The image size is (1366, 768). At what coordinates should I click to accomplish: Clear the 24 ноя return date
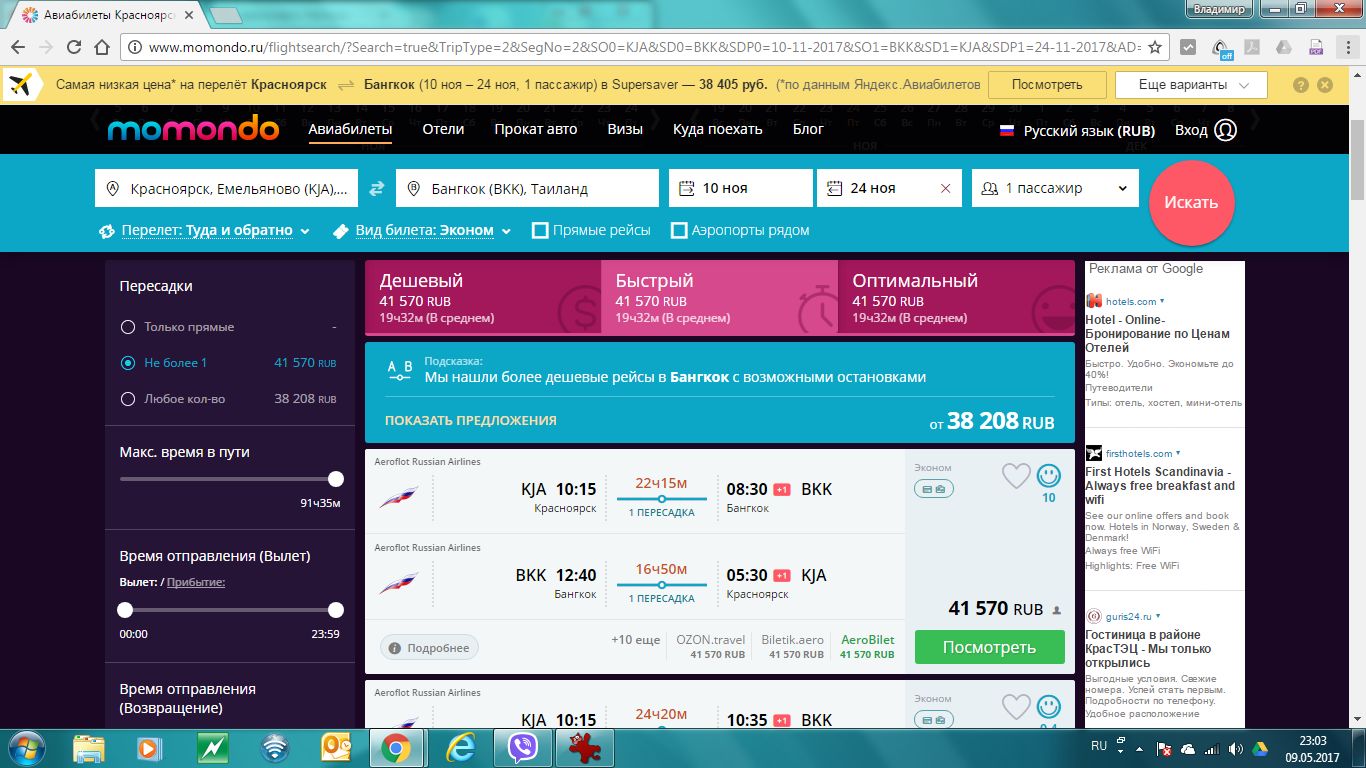click(x=946, y=188)
